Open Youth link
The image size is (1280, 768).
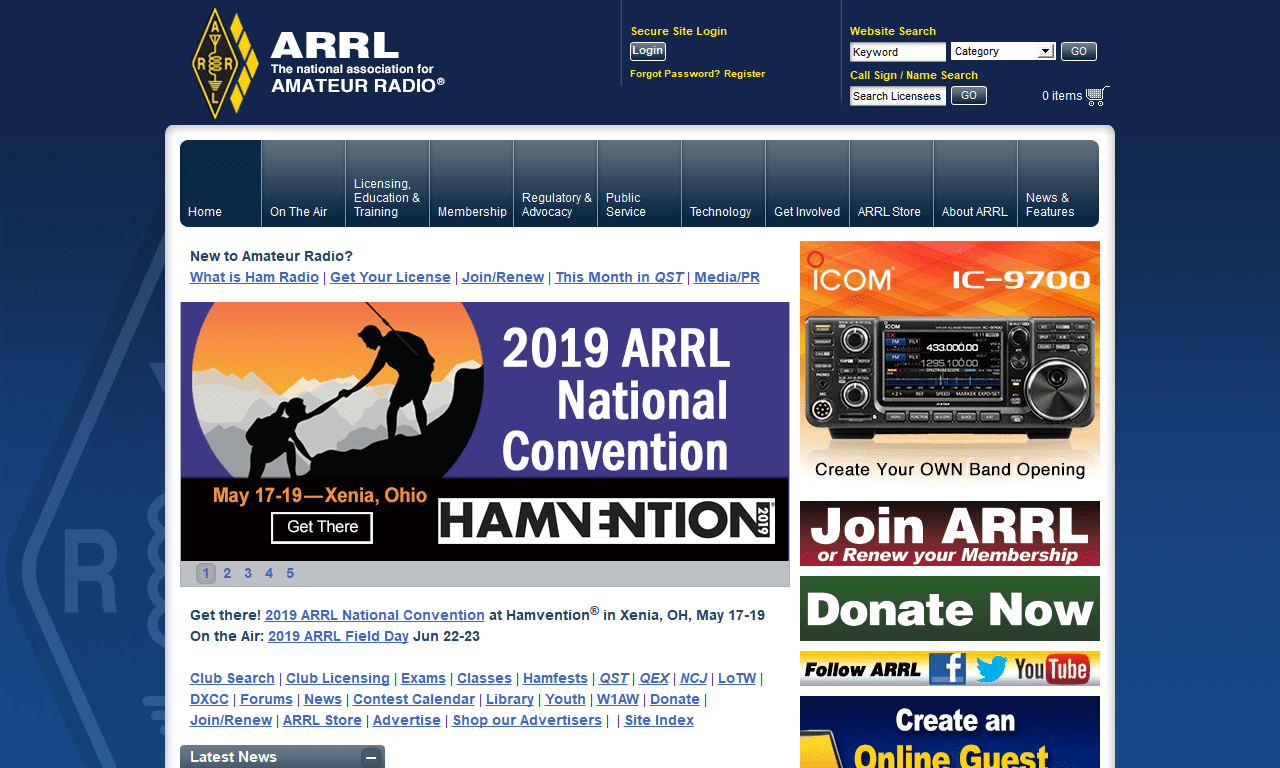(x=565, y=699)
